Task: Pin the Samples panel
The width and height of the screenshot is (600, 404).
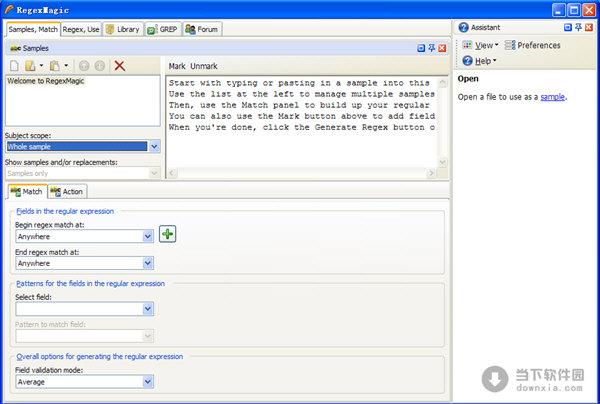Action: pos(432,48)
